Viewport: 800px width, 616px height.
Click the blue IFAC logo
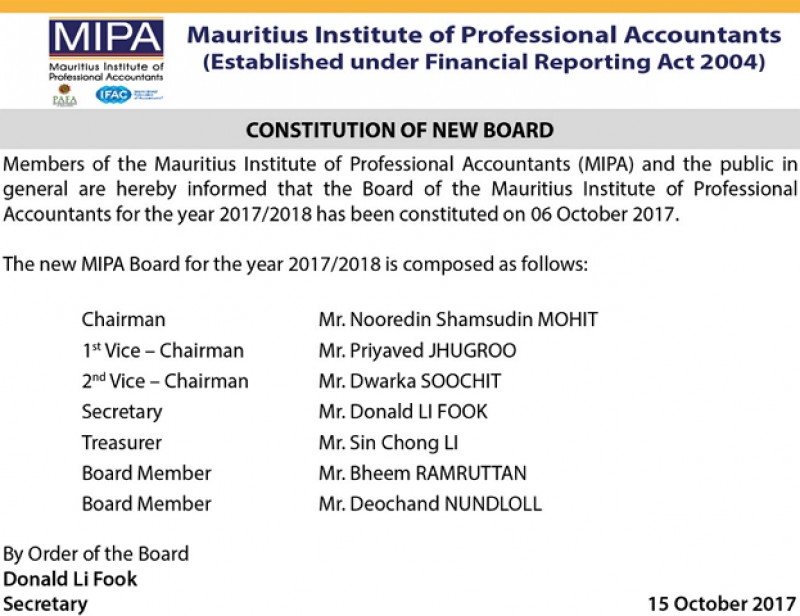point(112,94)
